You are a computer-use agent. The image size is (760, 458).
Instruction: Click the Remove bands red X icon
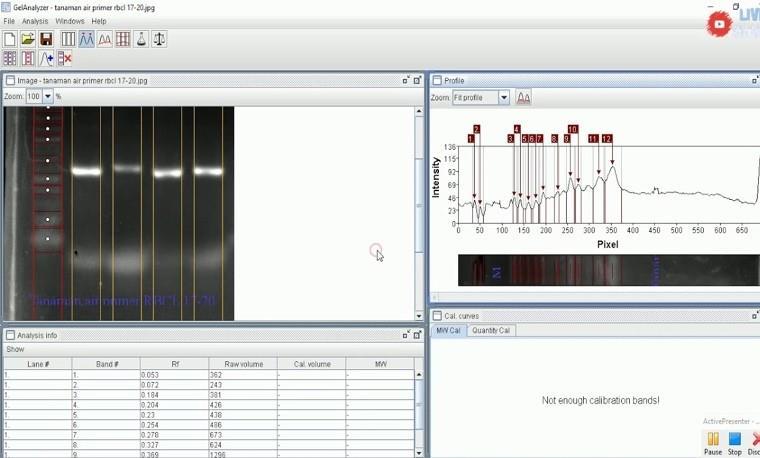pos(64,59)
